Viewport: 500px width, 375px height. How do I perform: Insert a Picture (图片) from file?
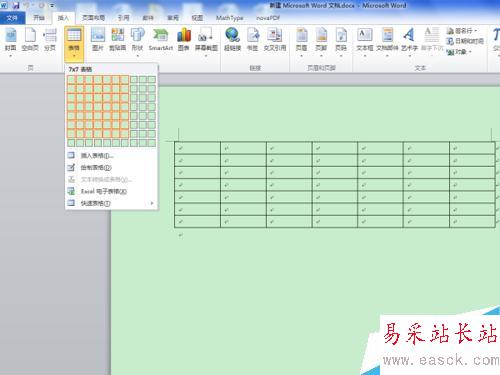(x=98, y=40)
